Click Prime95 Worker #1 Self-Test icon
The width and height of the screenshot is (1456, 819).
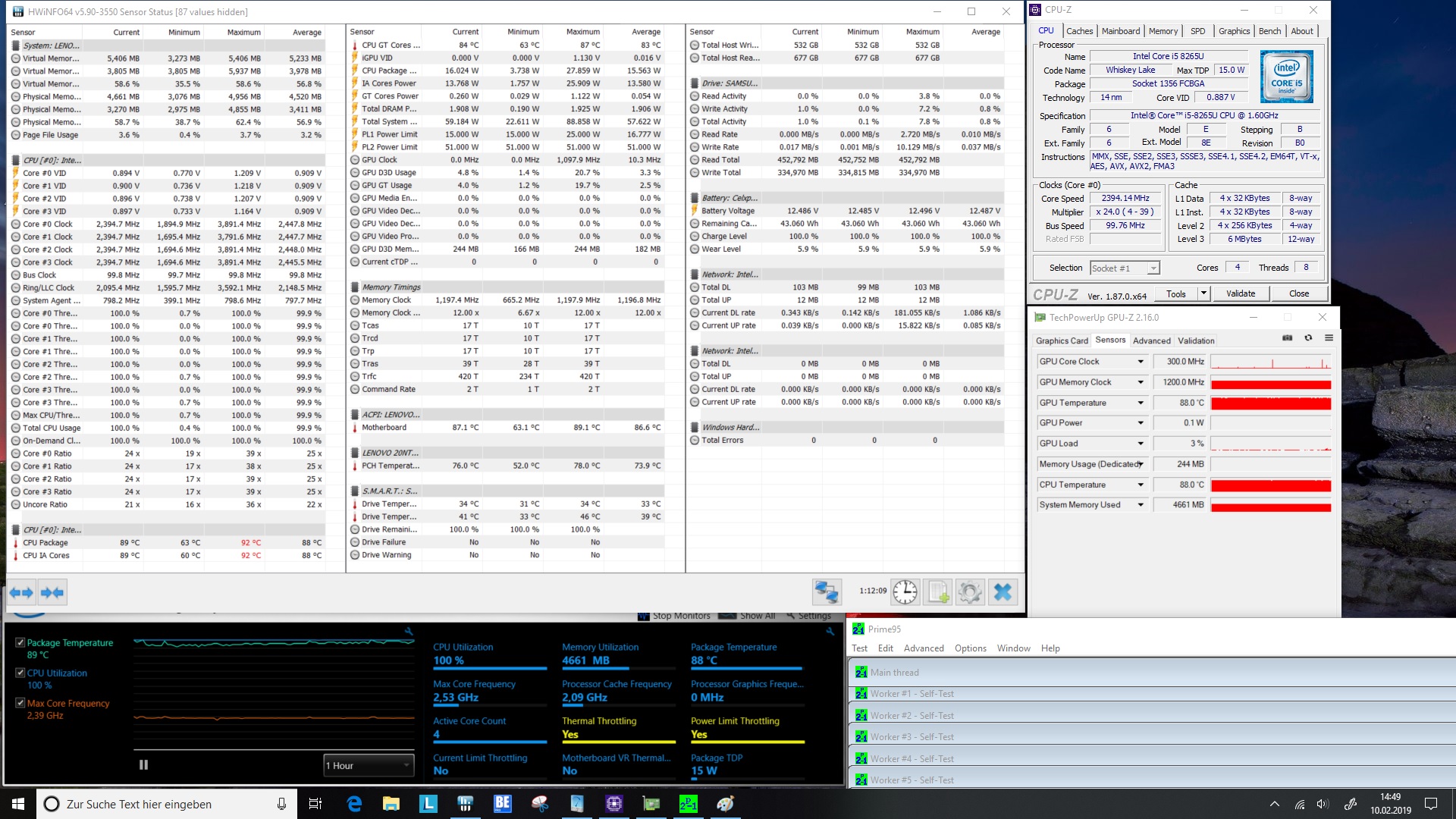click(x=861, y=693)
